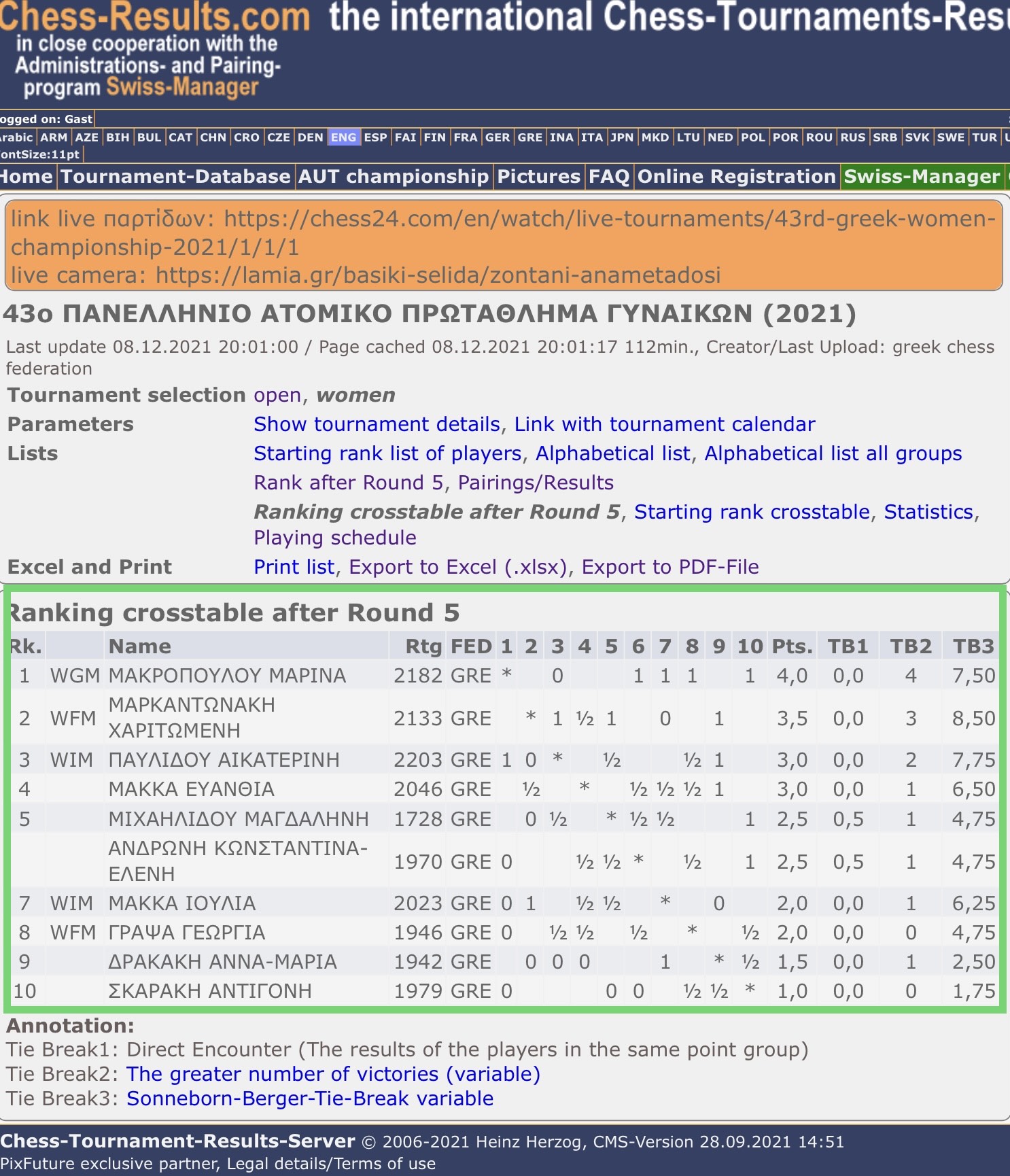Click player name ΔΡΑΚΑΚΗ ΑΝΝΑ-ΜΑΡΙΑ
The width and height of the screenshot is (1010, 1176).
point(223,962)
